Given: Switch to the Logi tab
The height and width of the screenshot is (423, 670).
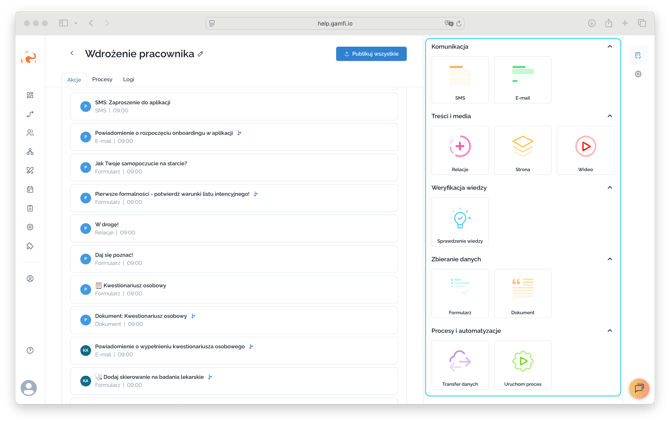Looking at the screenshot, I should (x=128, y=79).
